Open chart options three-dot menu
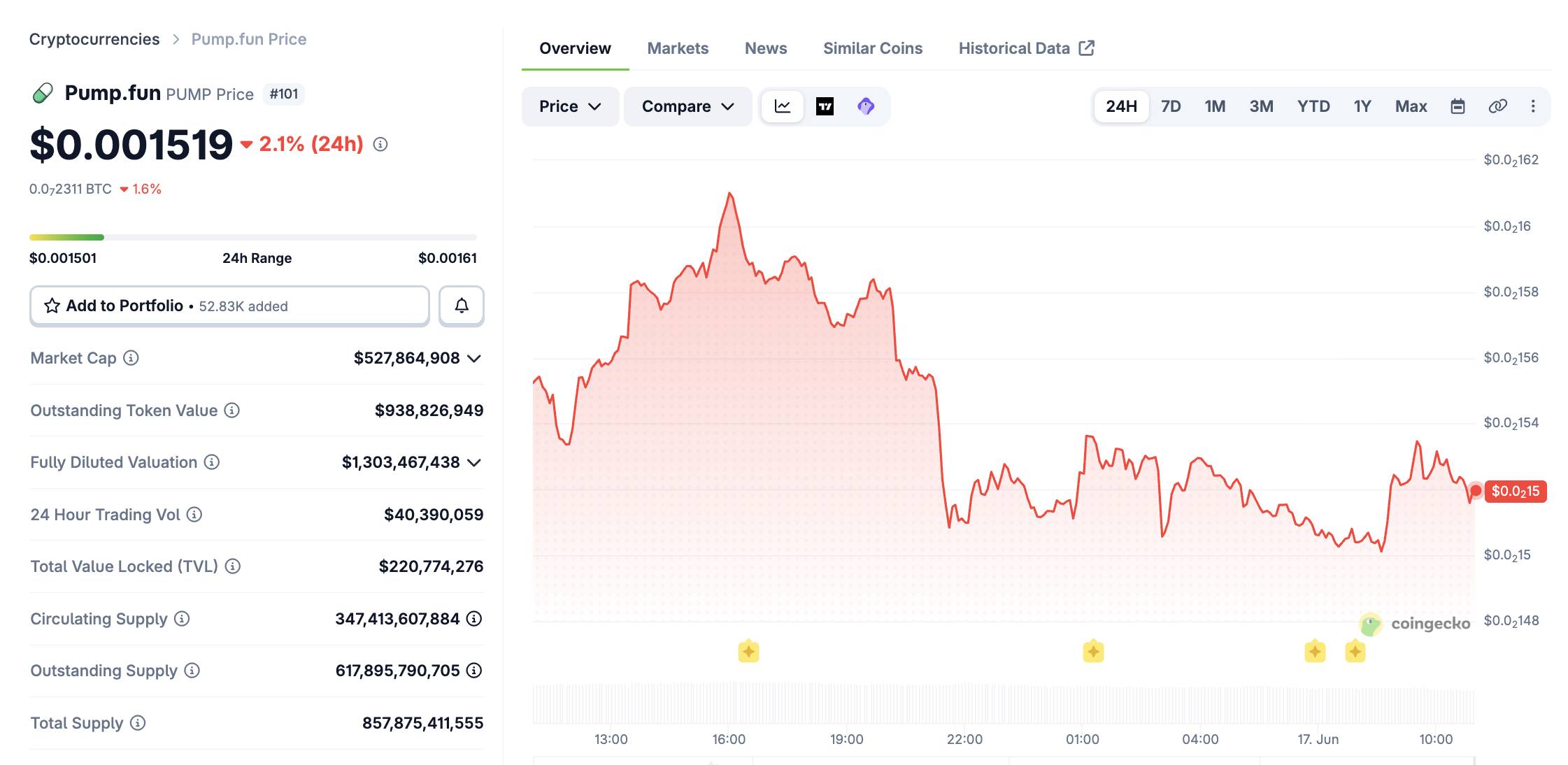Image resolution: width=1568 pixels, height=765 pixels. [1533, 106]
